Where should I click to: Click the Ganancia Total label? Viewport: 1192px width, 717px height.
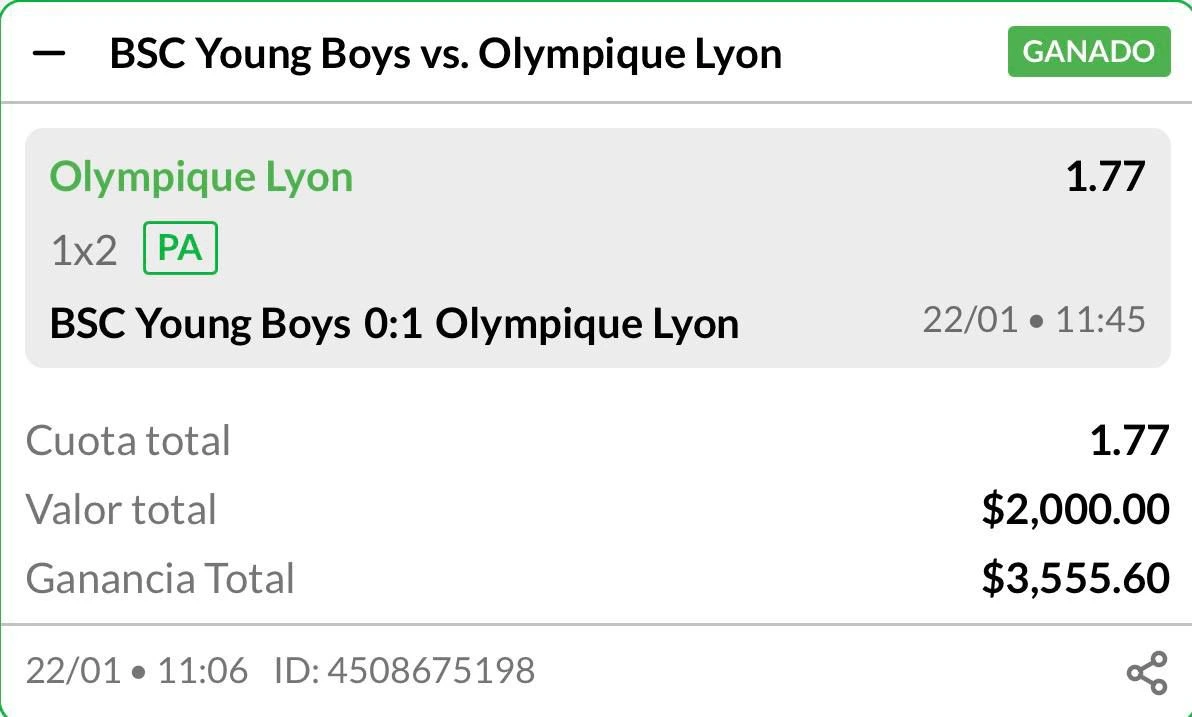coord(160,579)
